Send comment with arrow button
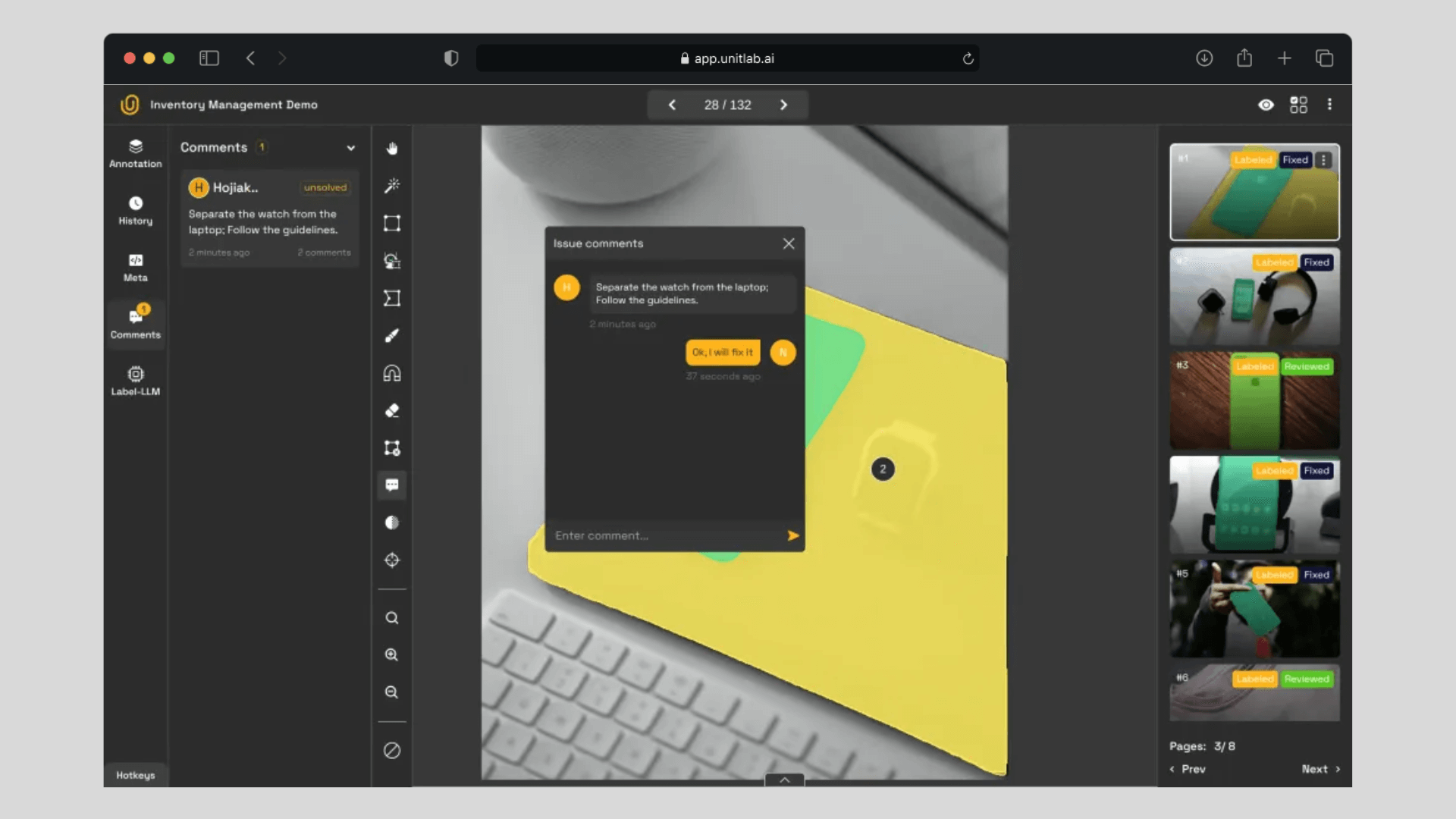 coord(793,535)
